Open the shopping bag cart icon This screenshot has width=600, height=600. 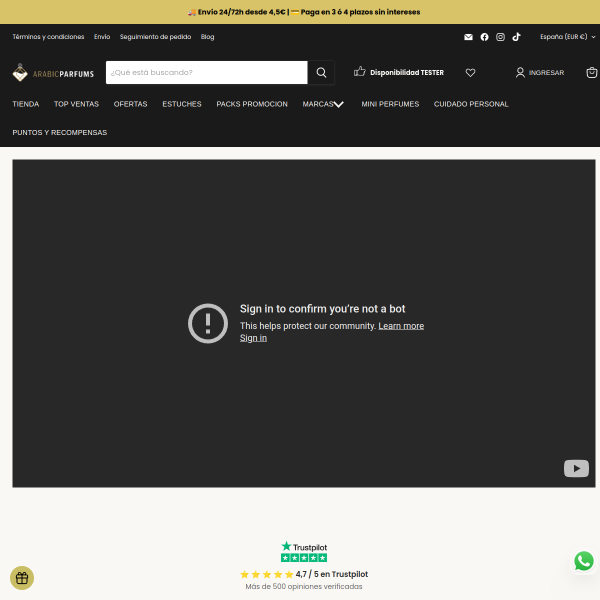click(x=592, y=72)
